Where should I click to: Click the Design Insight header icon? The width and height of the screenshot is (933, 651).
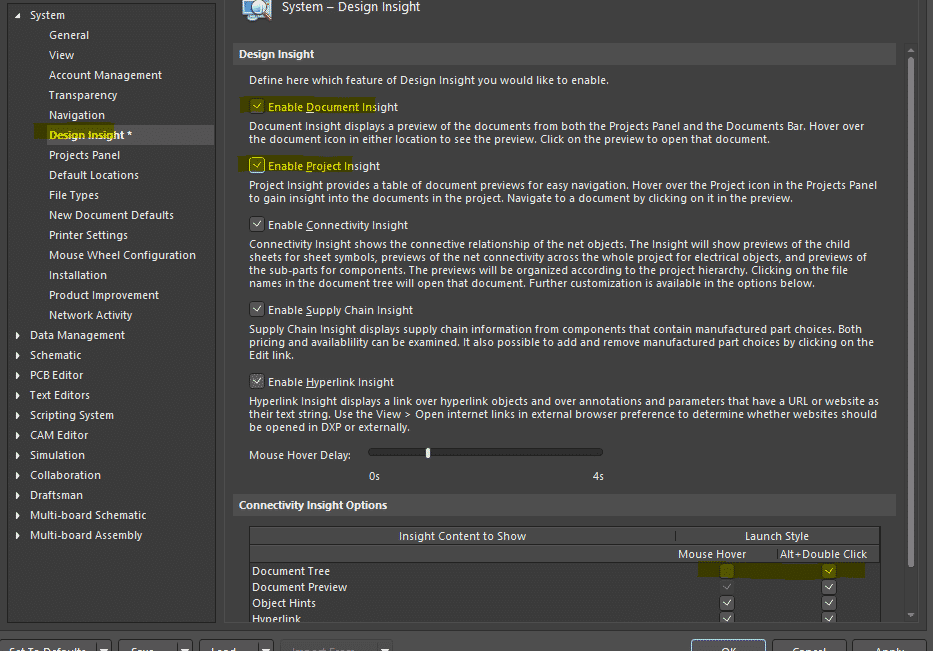pos(258,8)
